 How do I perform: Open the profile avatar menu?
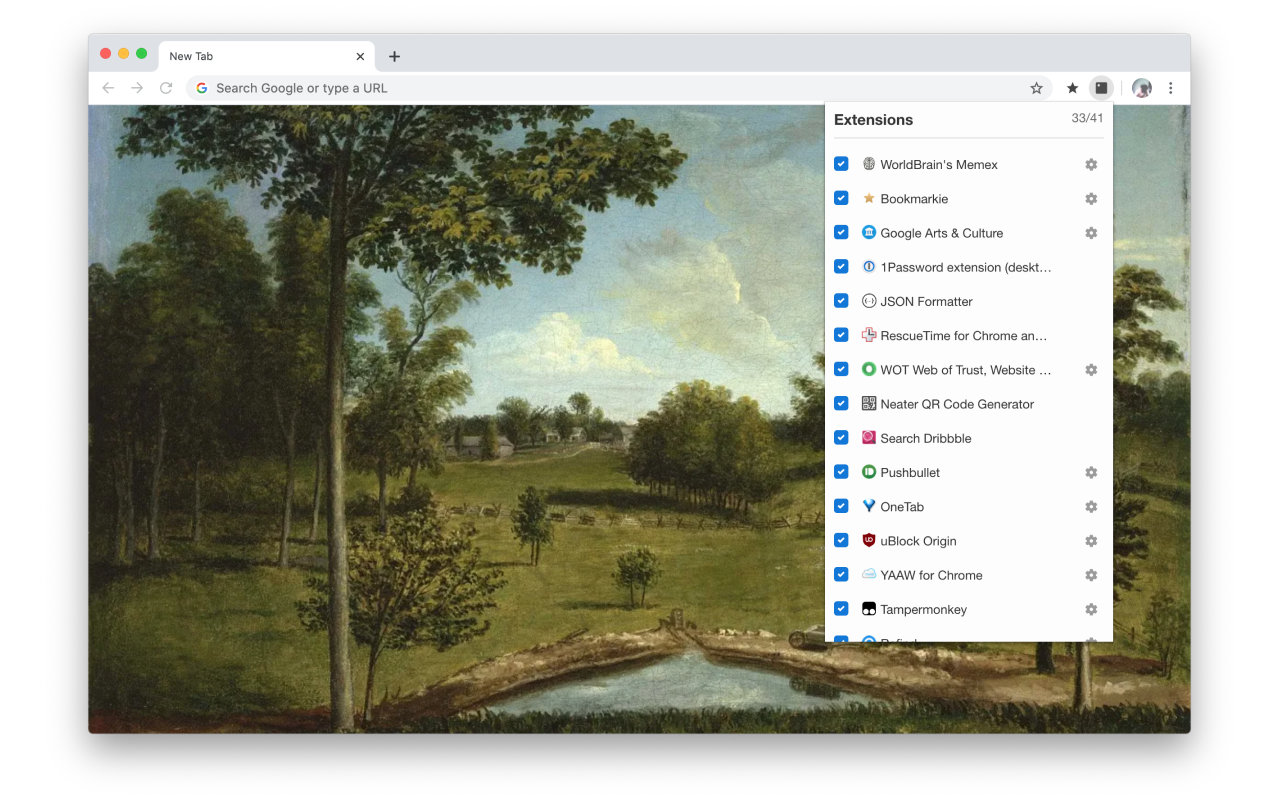(1141, 88)
